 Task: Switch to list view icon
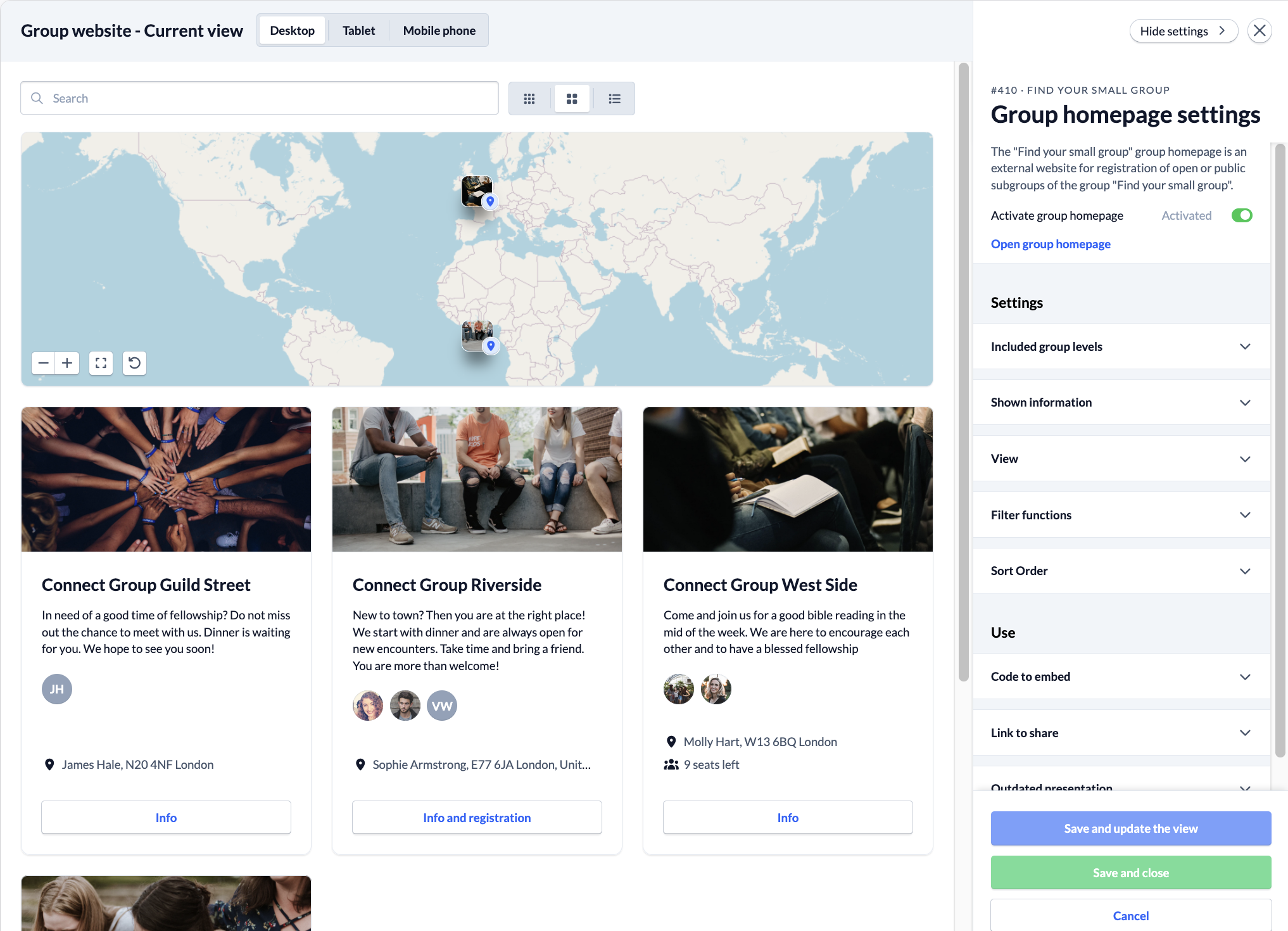click(614, 99)
